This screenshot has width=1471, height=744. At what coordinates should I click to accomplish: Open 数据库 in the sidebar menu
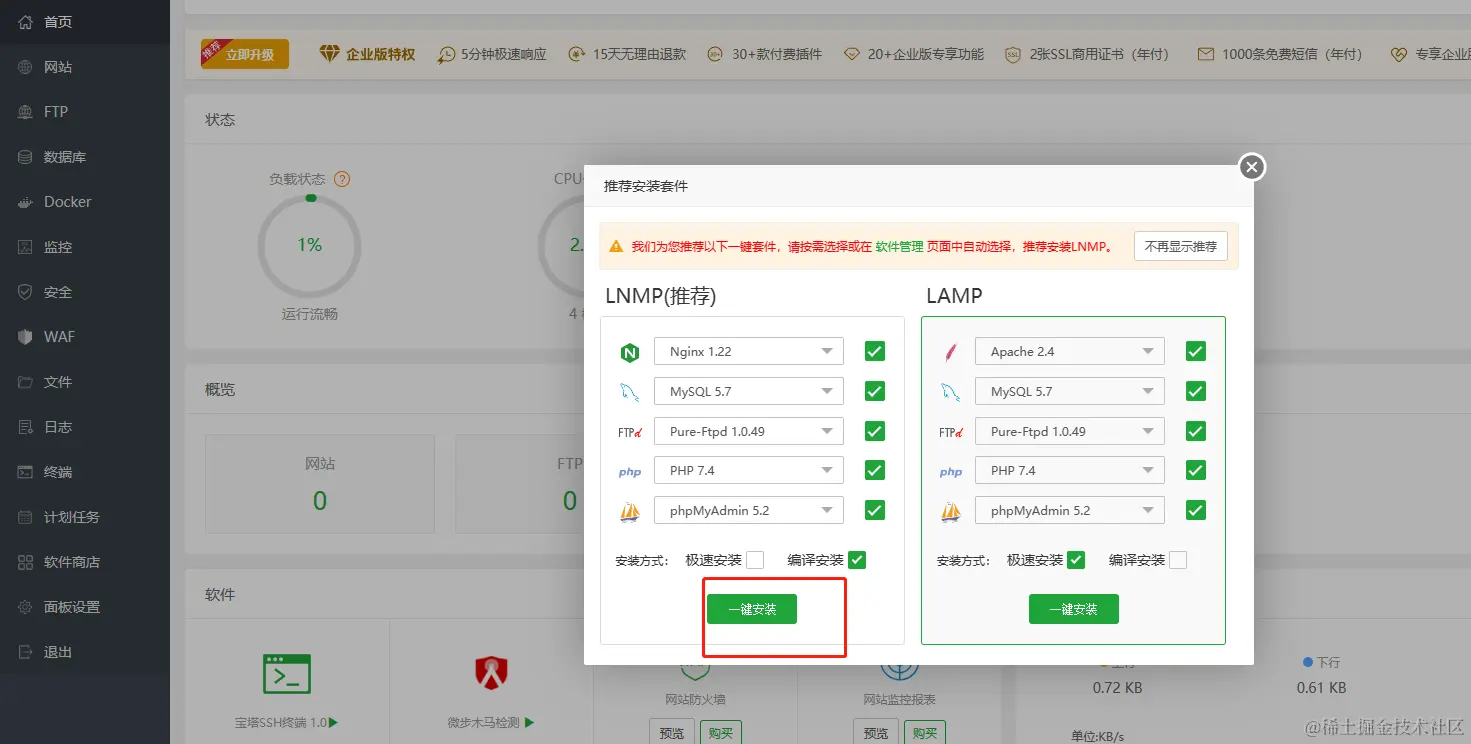click(85, 157)
